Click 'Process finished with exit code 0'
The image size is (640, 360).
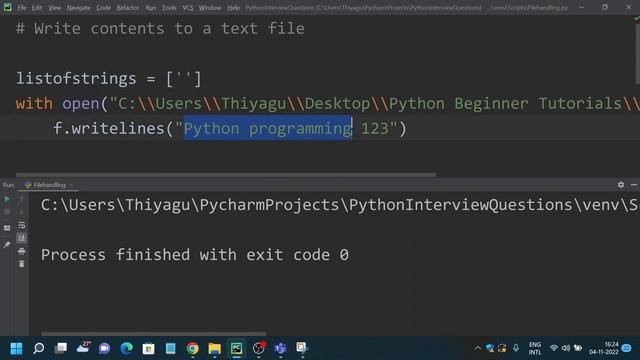point(195,255)
